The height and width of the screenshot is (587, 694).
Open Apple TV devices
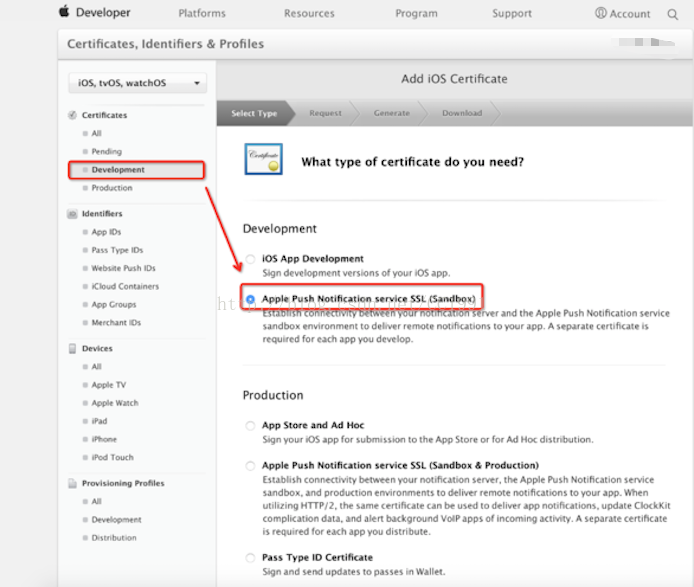point(109,385)
